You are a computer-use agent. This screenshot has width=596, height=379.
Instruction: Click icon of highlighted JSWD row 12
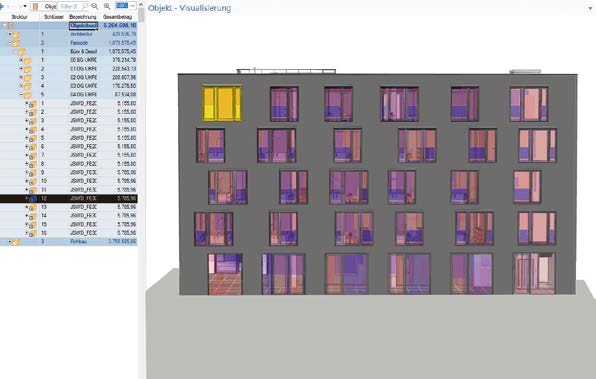coord(33,198)
